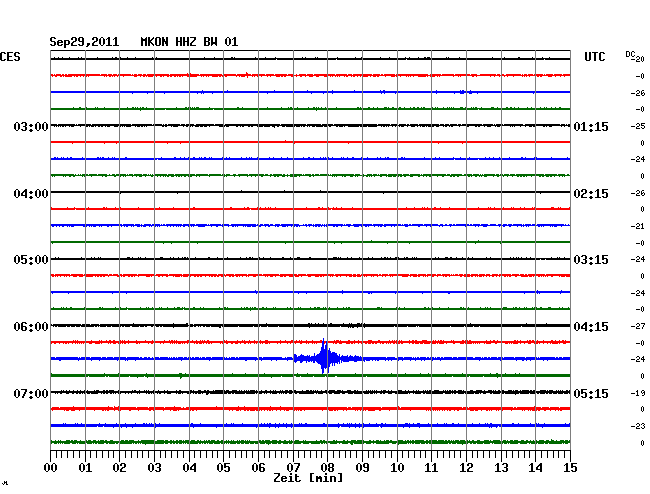
Task: Click the UTC column header
Action: pyautogui.click(x=594, y=57)
